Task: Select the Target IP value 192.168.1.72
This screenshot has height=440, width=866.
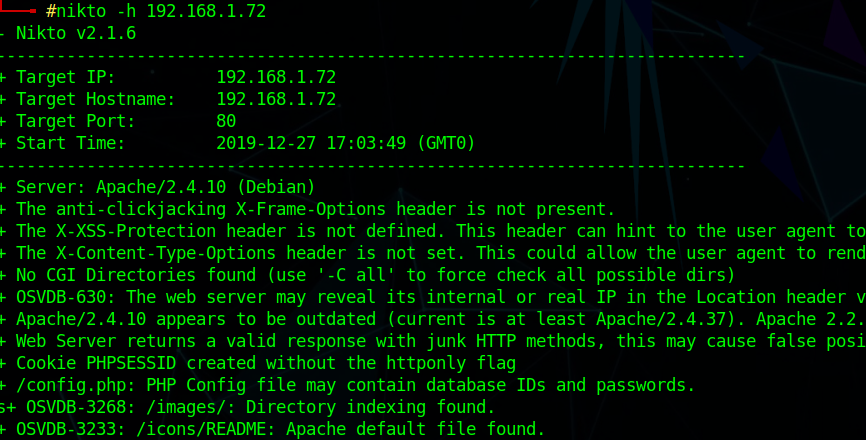Action: point(276,77)
